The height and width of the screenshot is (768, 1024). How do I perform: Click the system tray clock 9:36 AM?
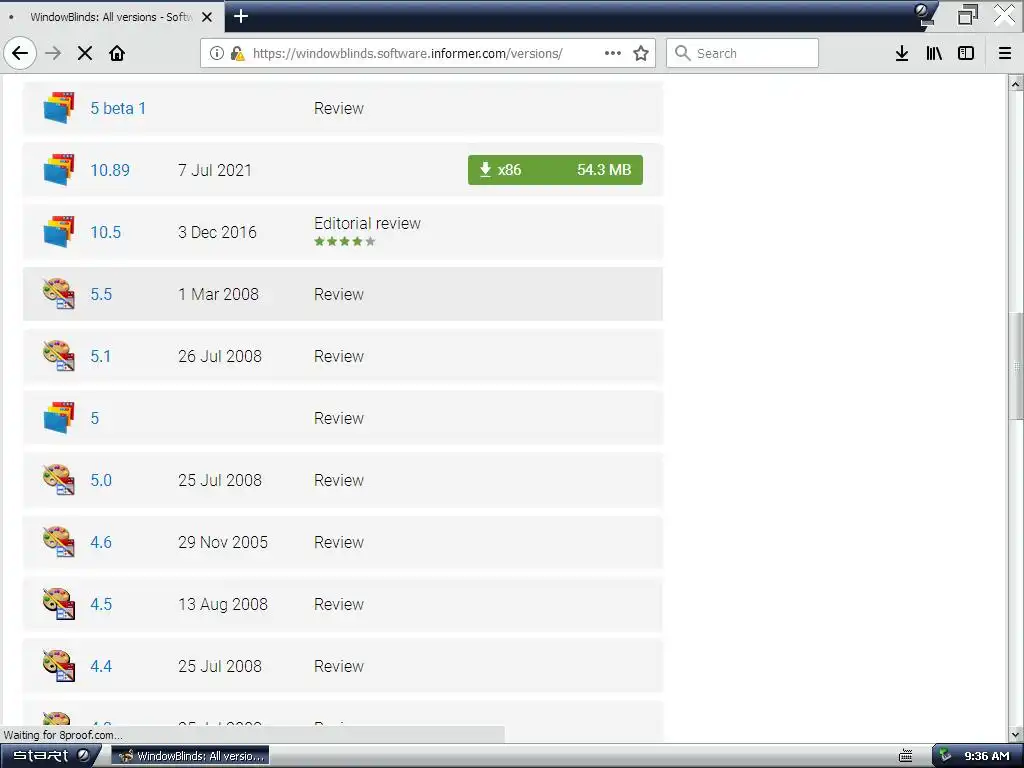pos(987,756)
